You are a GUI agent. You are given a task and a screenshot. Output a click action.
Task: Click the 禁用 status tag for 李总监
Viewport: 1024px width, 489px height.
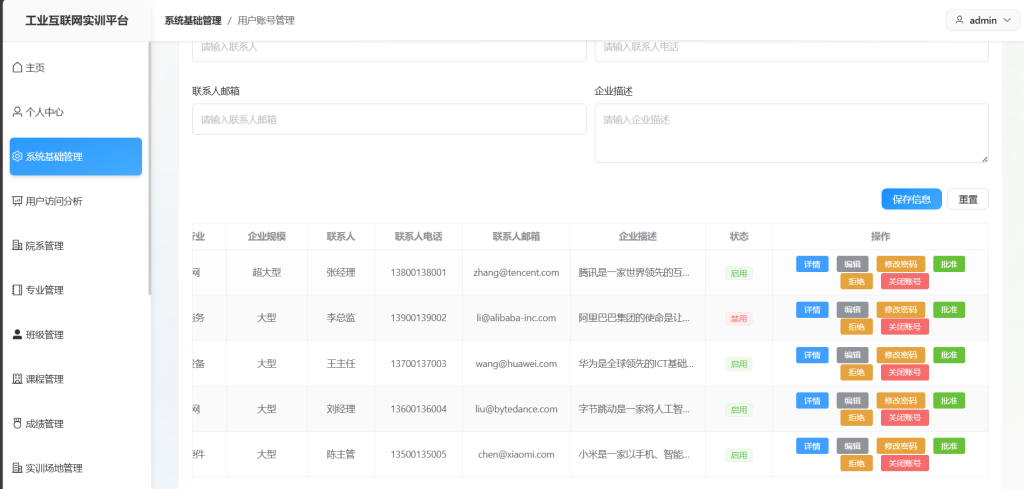(x=739, y=318)
